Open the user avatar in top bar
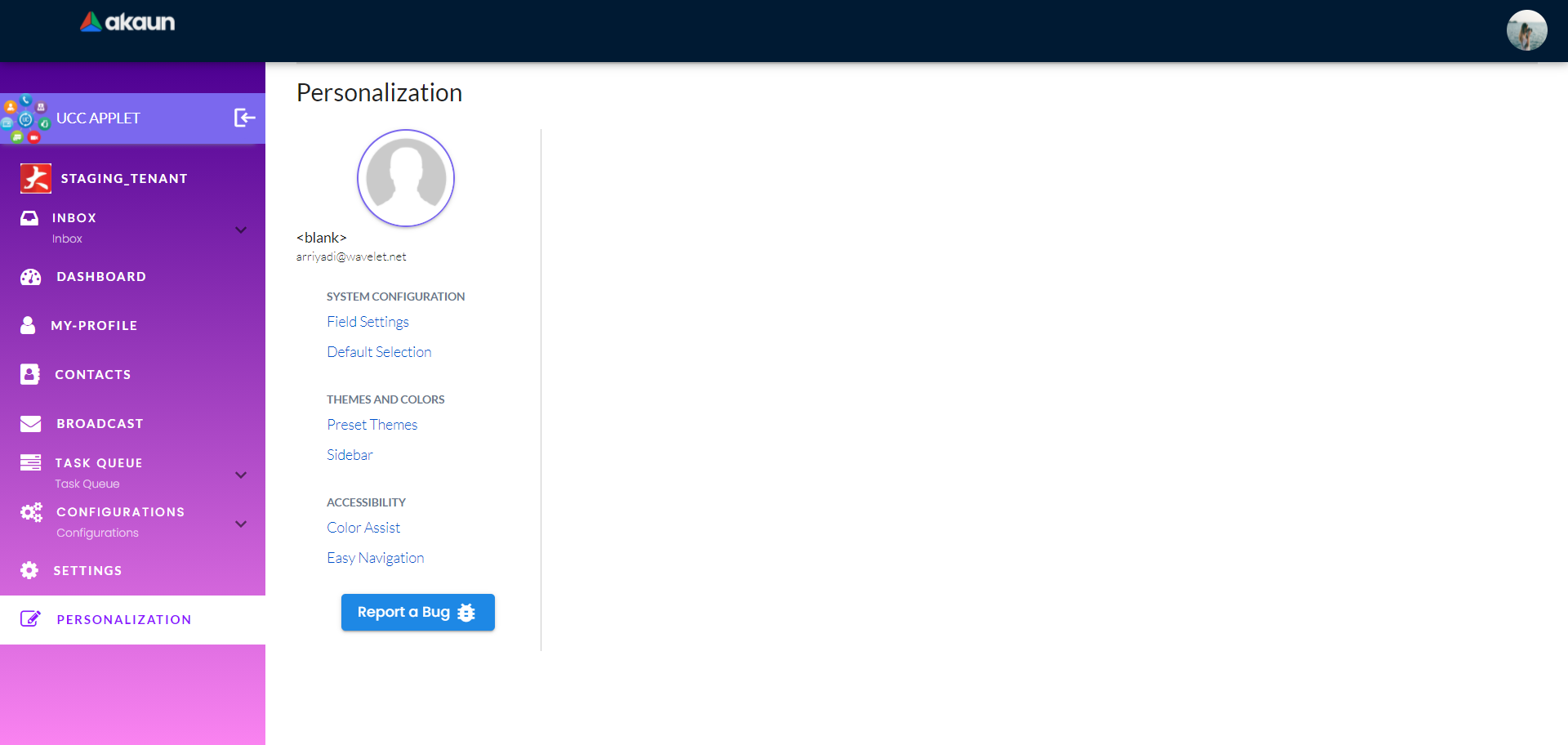The height and width of the screenshot is (745, 1568). [1526, 30]
